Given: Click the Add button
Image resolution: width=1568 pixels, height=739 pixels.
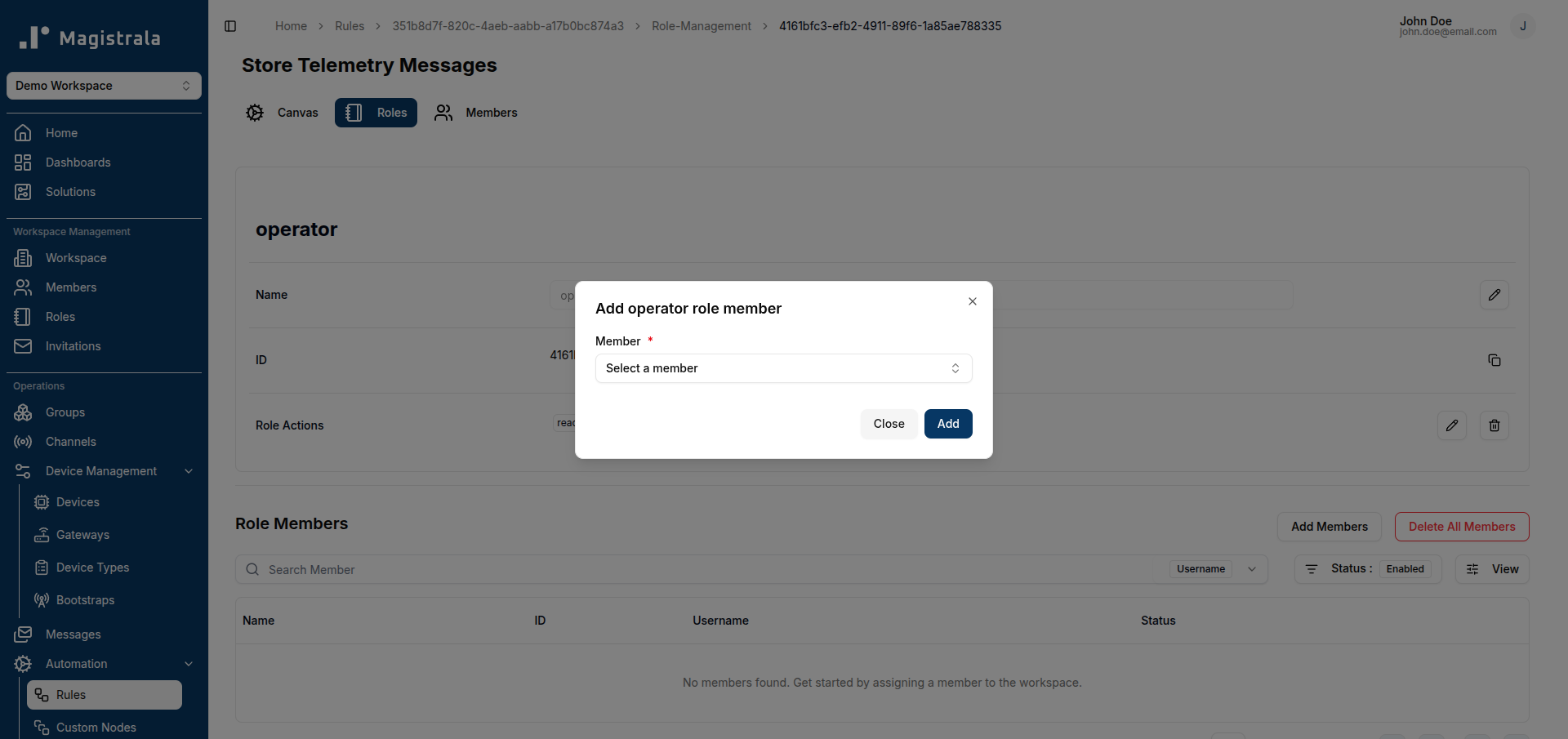Looking at the screenshot, I should [x=947, y=424].
